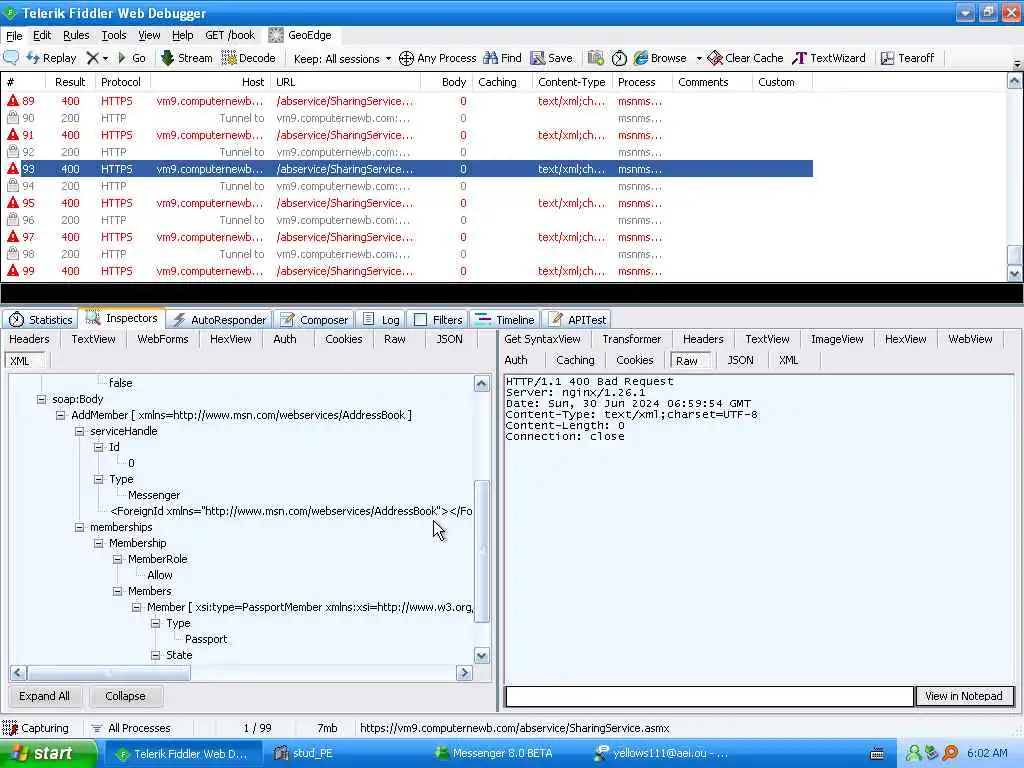Open the Filters tab
1024x768 pixels.
click(438, 319)
